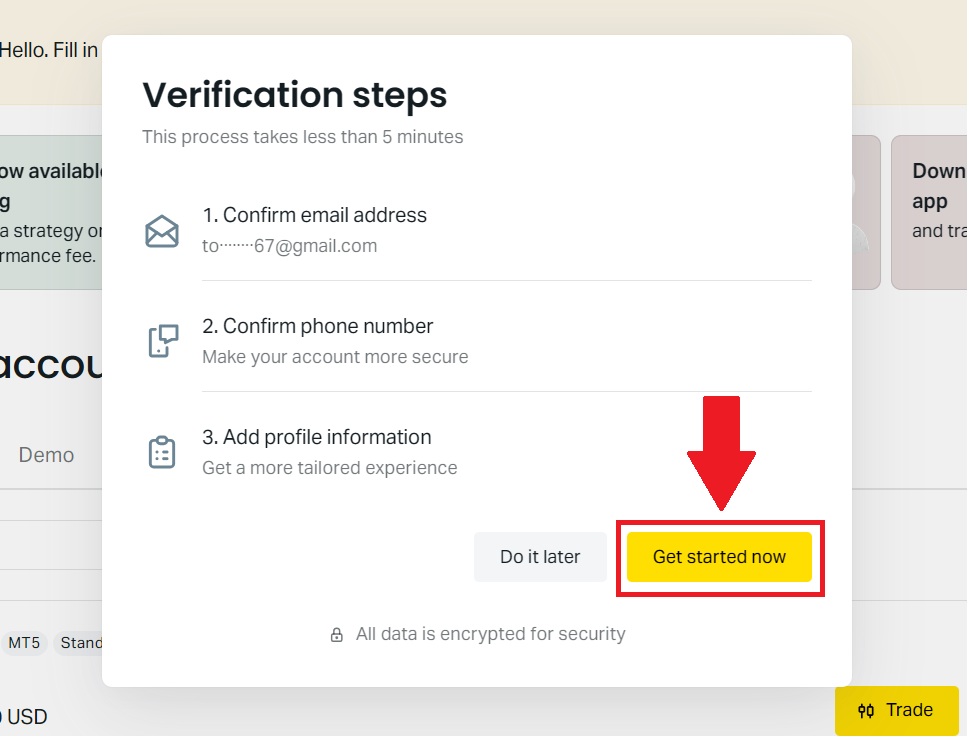
Task: Switch to the Demo tab
Action: click(x=45, y=454)
